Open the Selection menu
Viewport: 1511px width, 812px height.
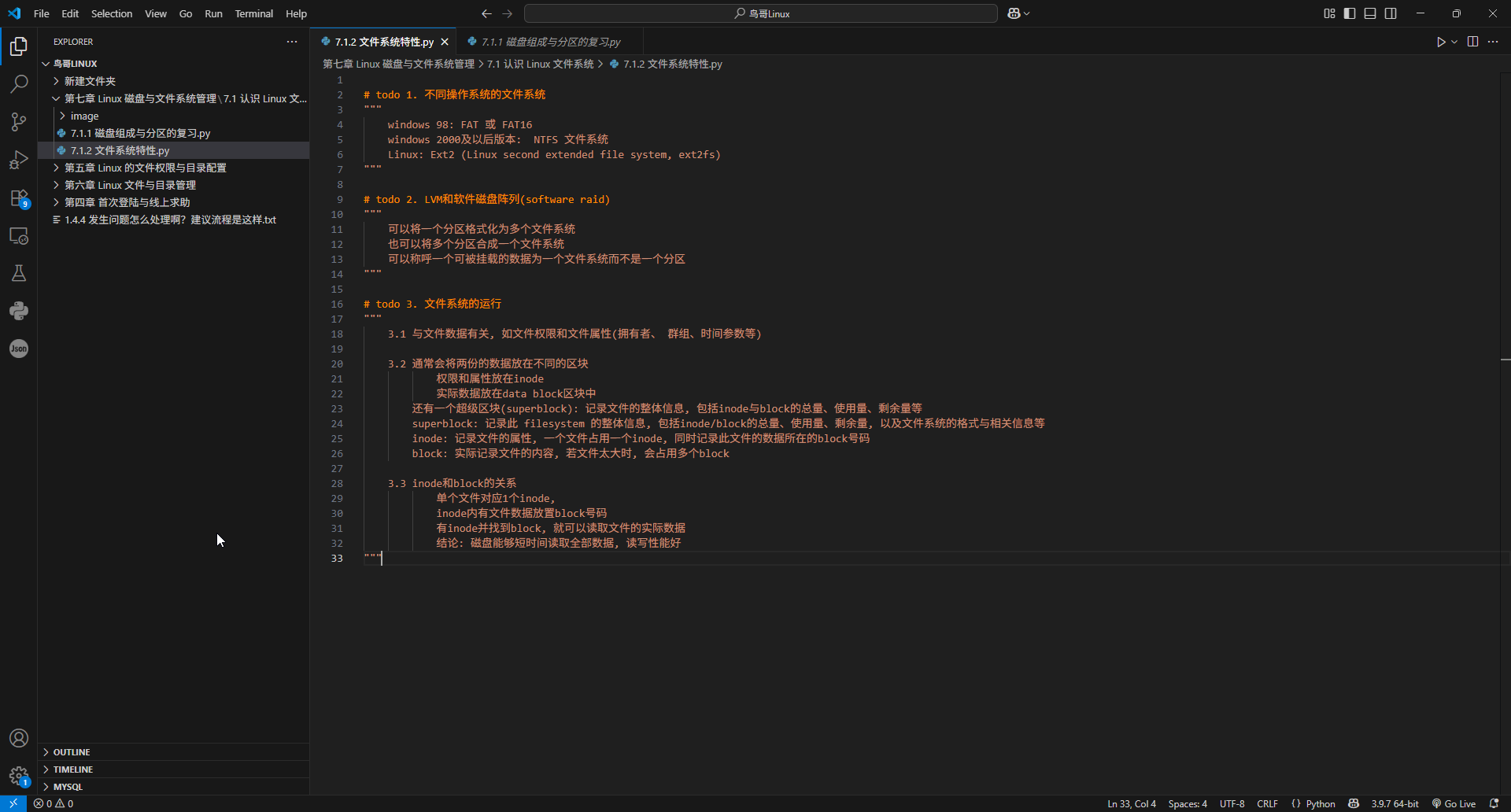tap(112, 13)
